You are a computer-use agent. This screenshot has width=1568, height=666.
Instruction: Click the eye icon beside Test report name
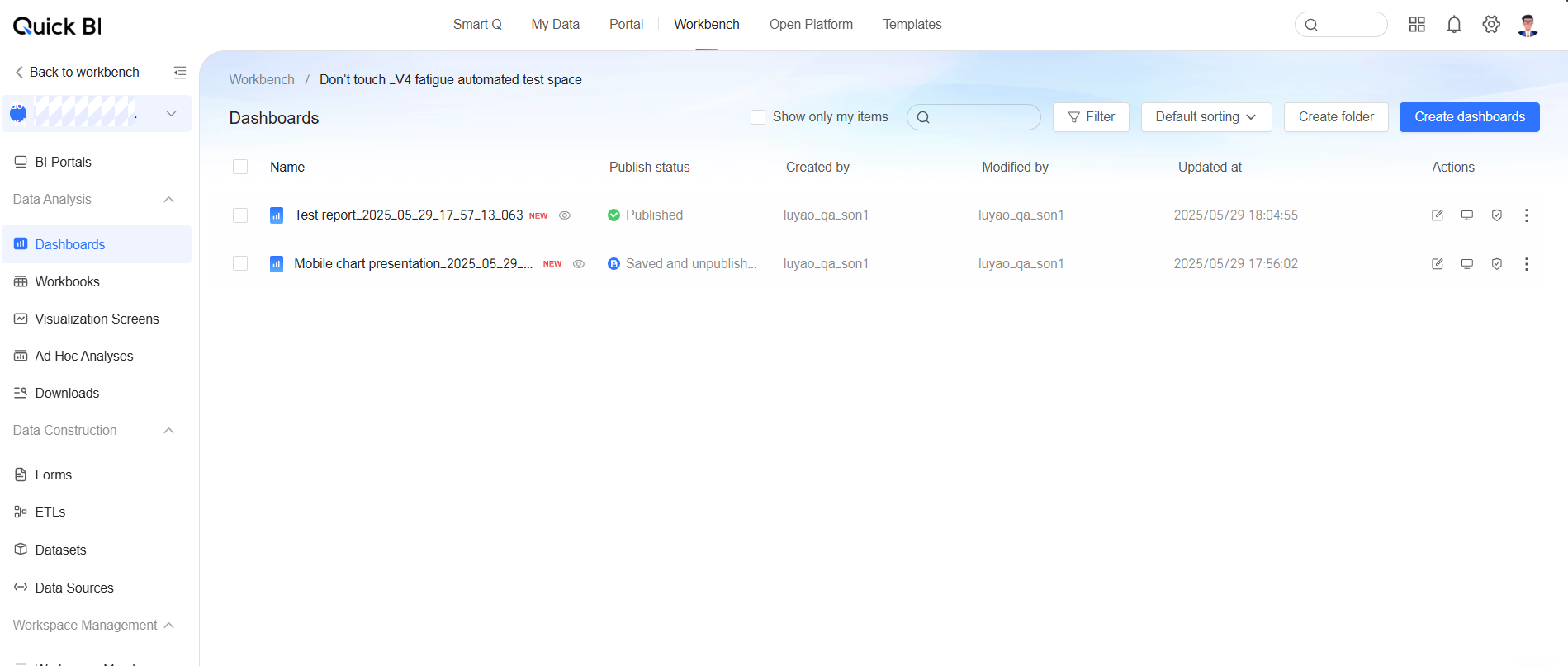tap(565, 215)
